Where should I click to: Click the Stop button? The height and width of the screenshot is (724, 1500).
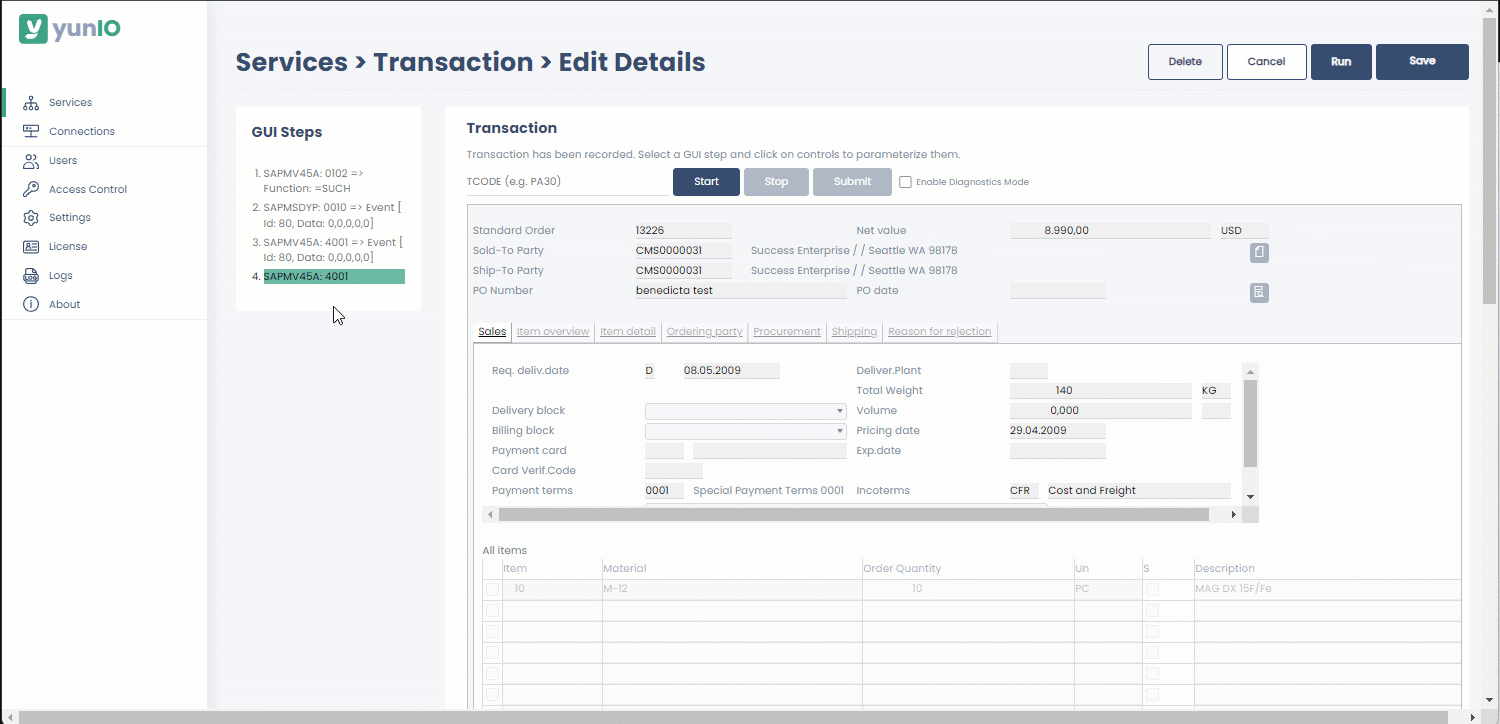click(x=776, y=182)
